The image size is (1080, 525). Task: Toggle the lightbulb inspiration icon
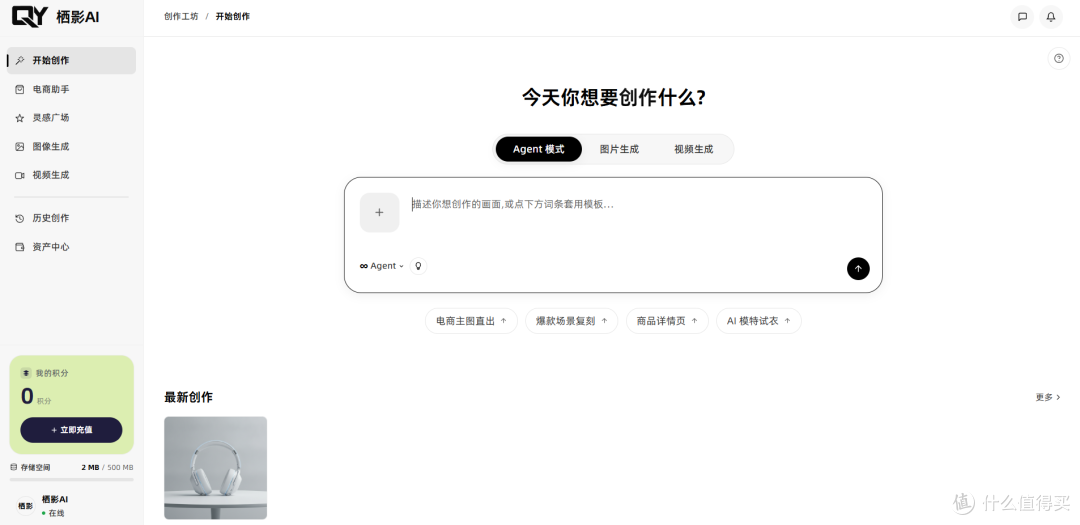tap(418, 266)
